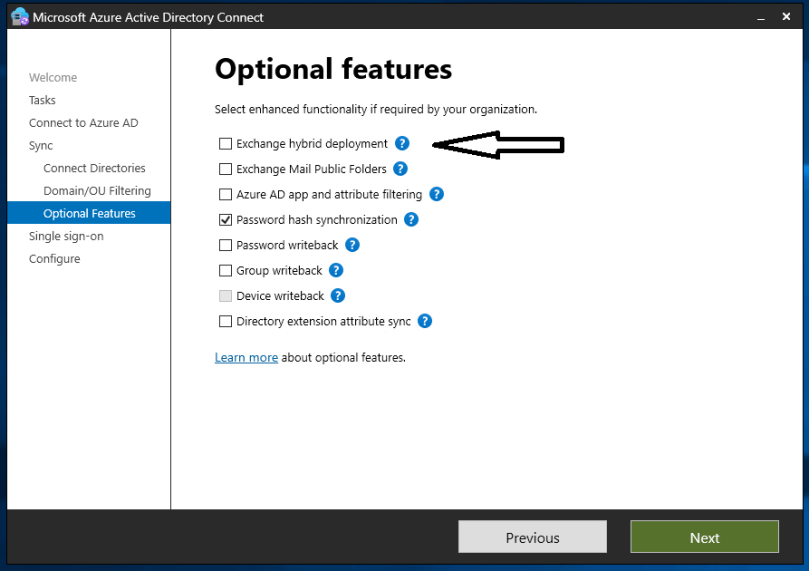Check Directory extension attribute sync
The height and width of the screenshot is (571, 809).
(225, 321)
